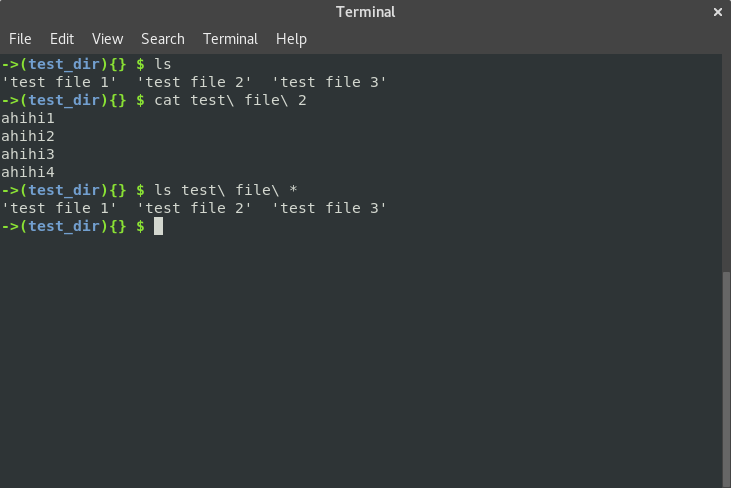Click the ahihi1 output line

pos(28,118)
